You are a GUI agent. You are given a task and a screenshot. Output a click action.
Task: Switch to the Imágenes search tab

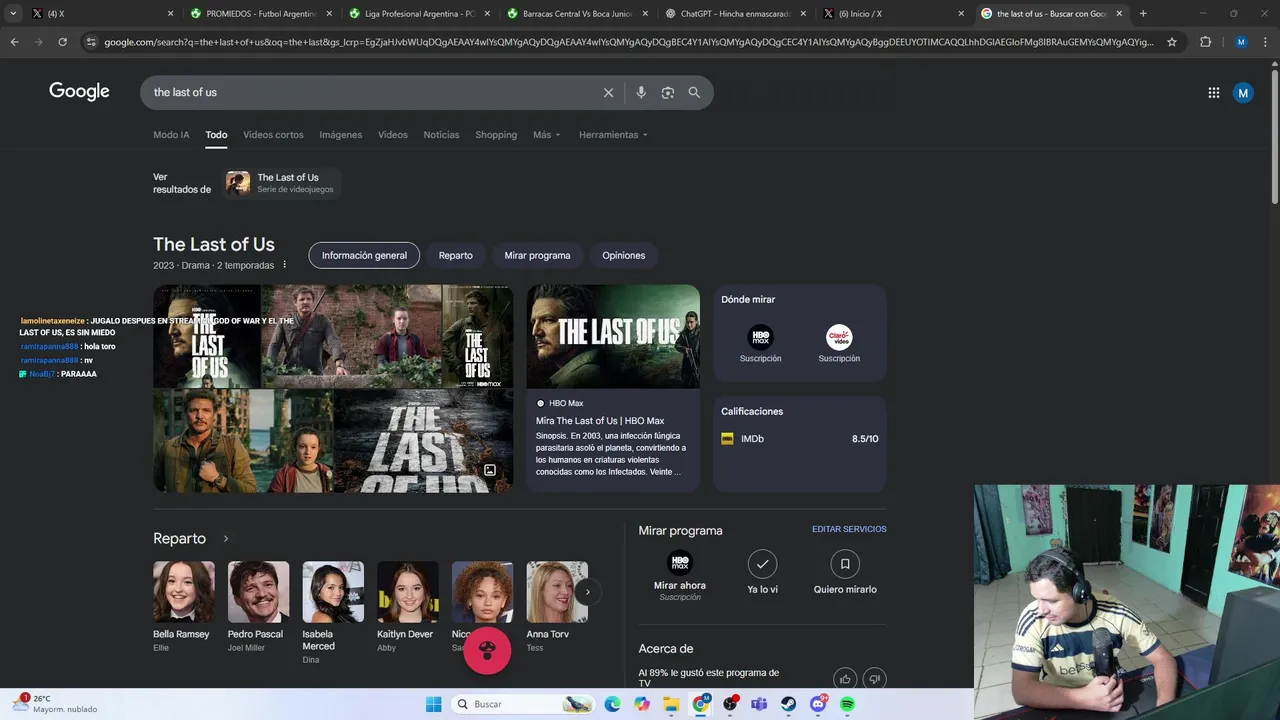[341, 135]
